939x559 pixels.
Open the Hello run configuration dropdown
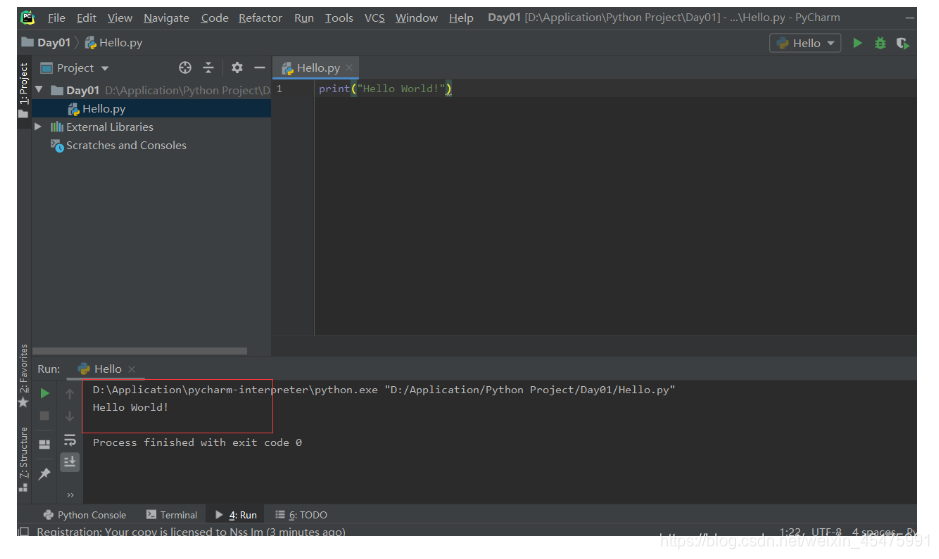805,43
